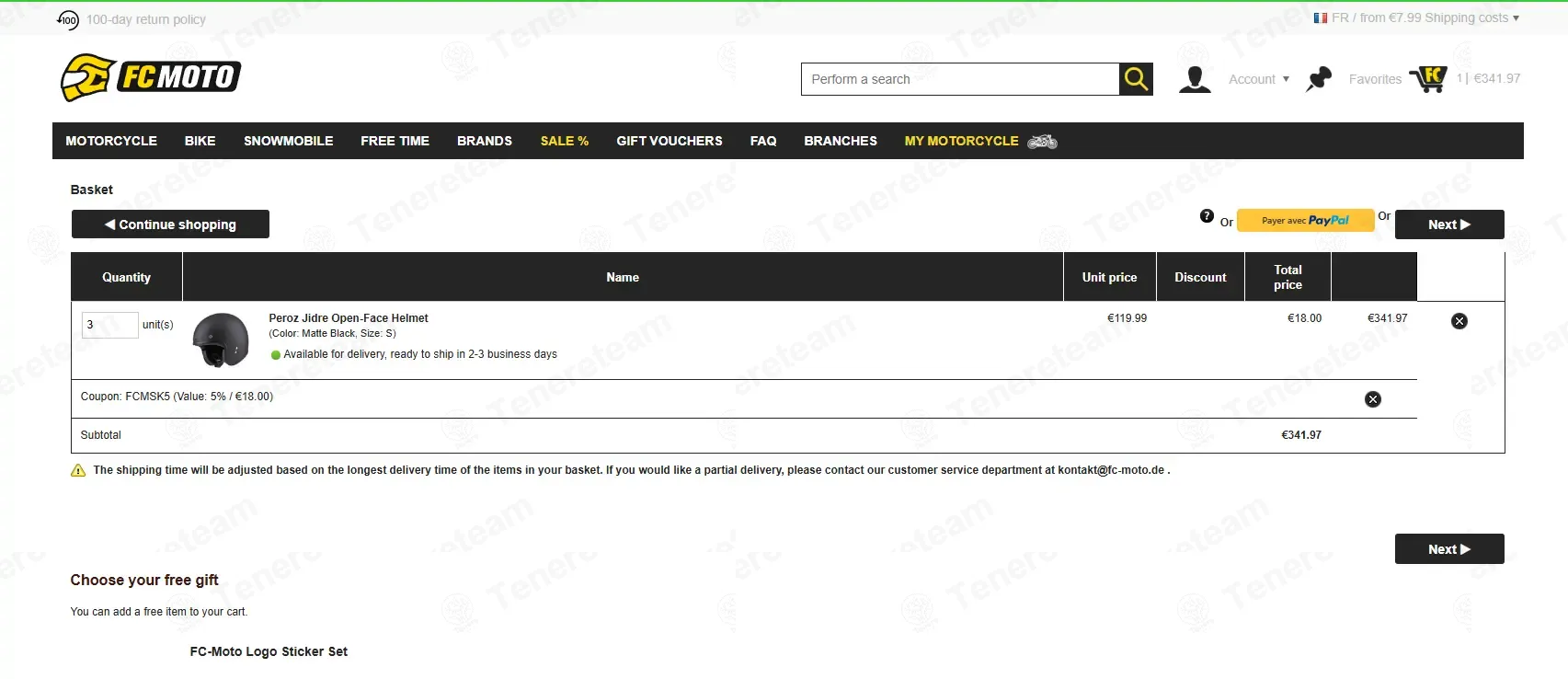Click the Account text link
1568x679 pixels.
(1252, 79)
